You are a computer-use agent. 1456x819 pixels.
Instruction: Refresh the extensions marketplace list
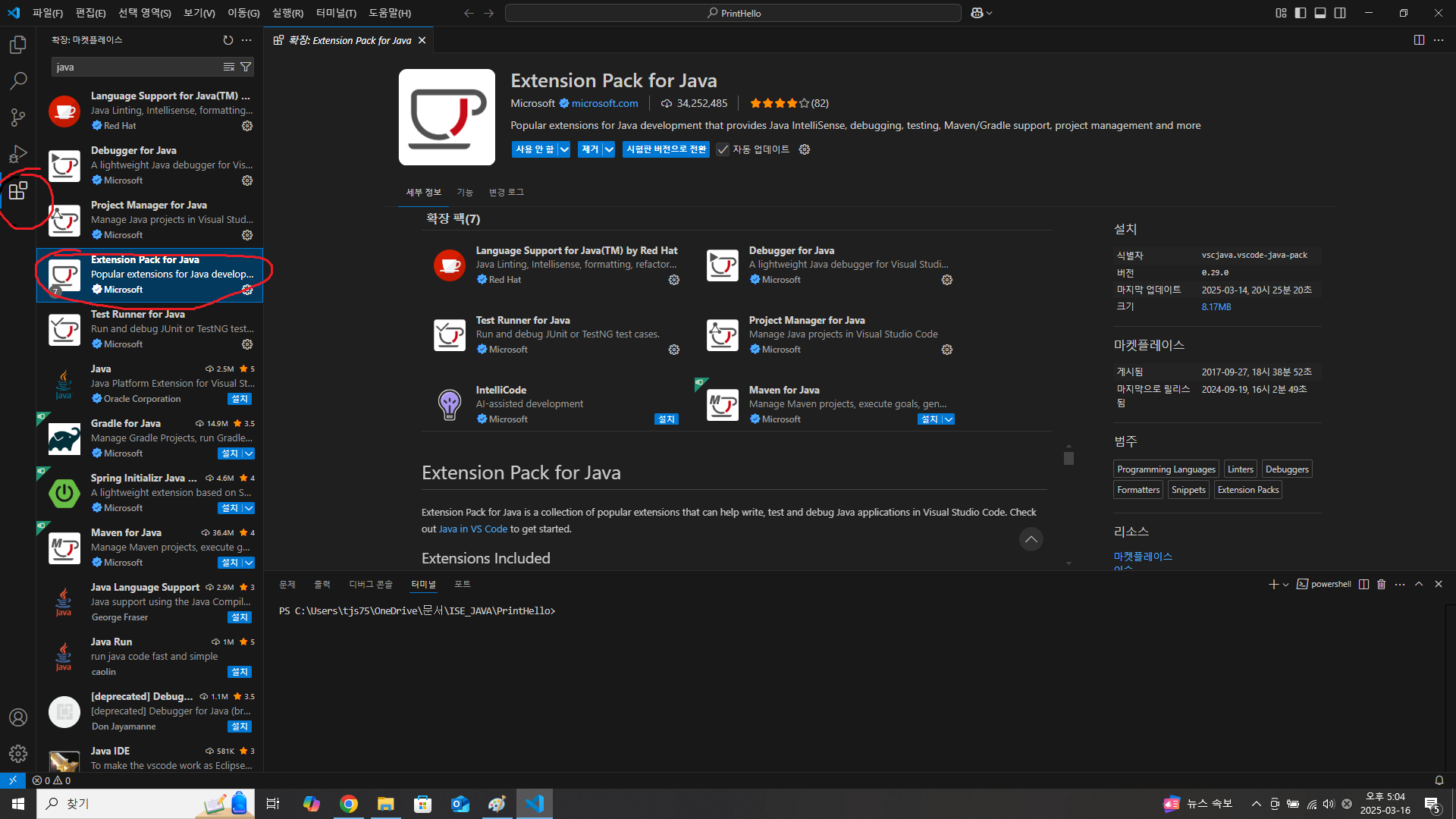pos(228,40)
